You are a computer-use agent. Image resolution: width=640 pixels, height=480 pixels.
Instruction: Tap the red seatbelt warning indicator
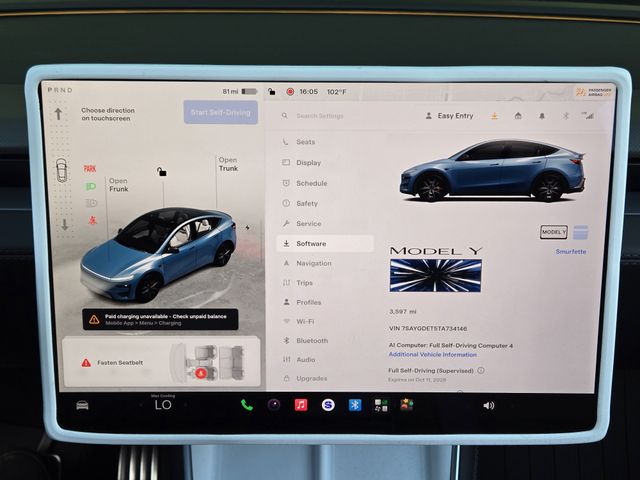[93, 220]
